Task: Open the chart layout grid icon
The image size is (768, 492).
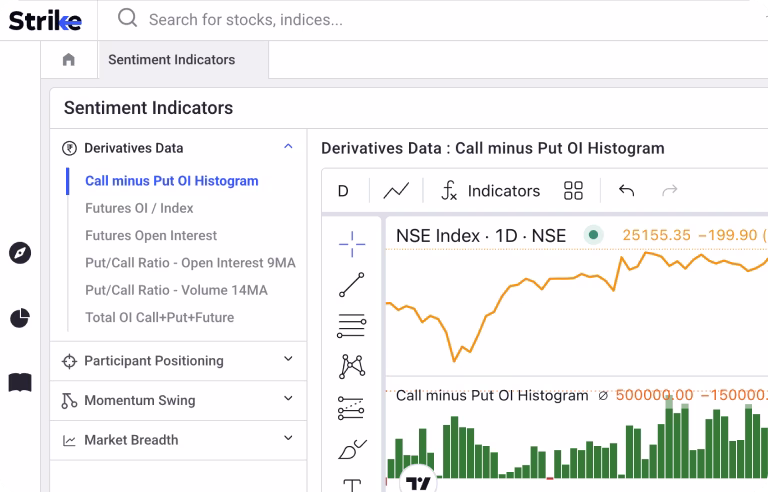Action: point(573,190)
